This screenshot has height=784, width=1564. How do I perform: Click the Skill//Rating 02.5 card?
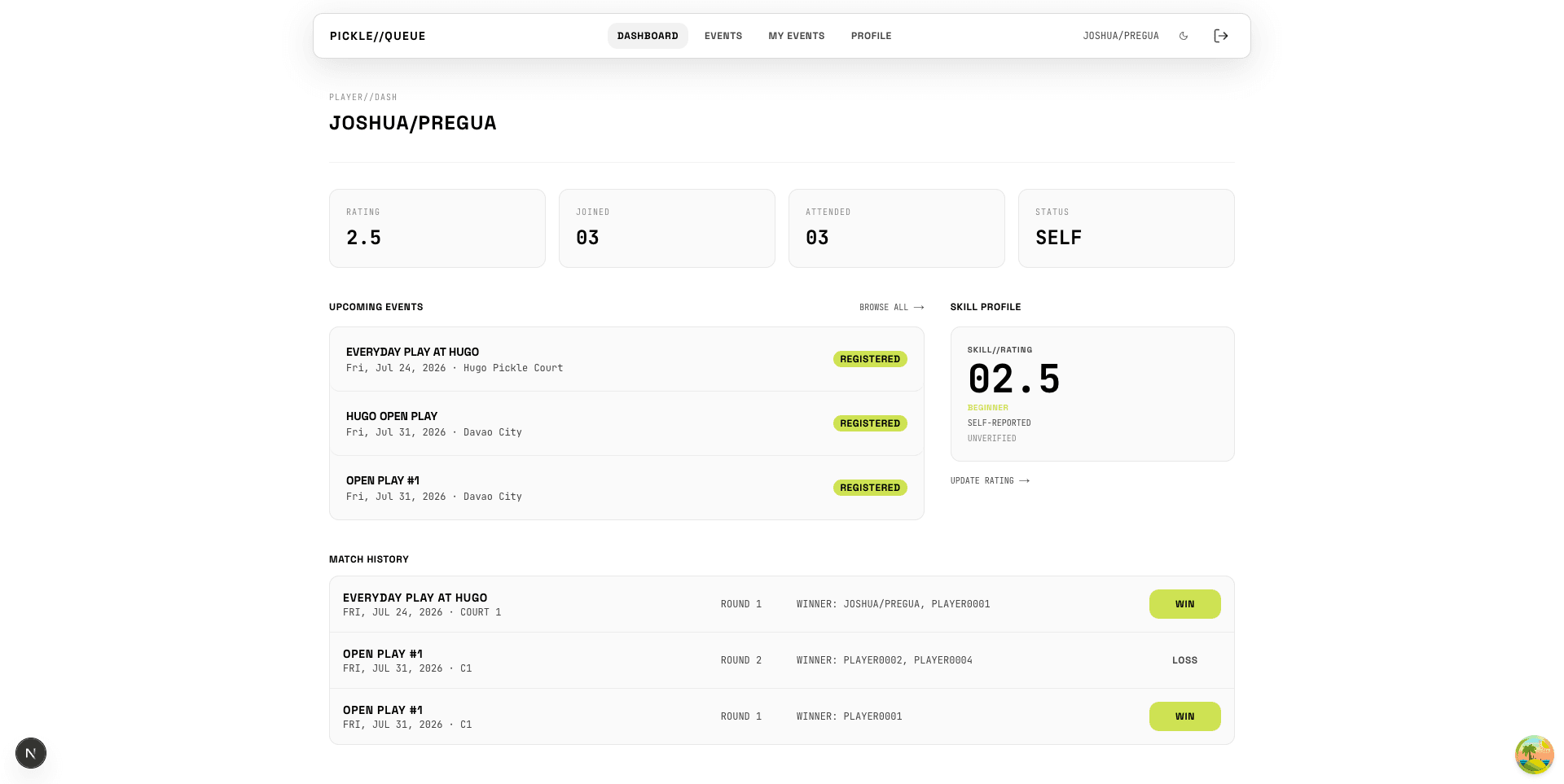tap(1092, 394)
